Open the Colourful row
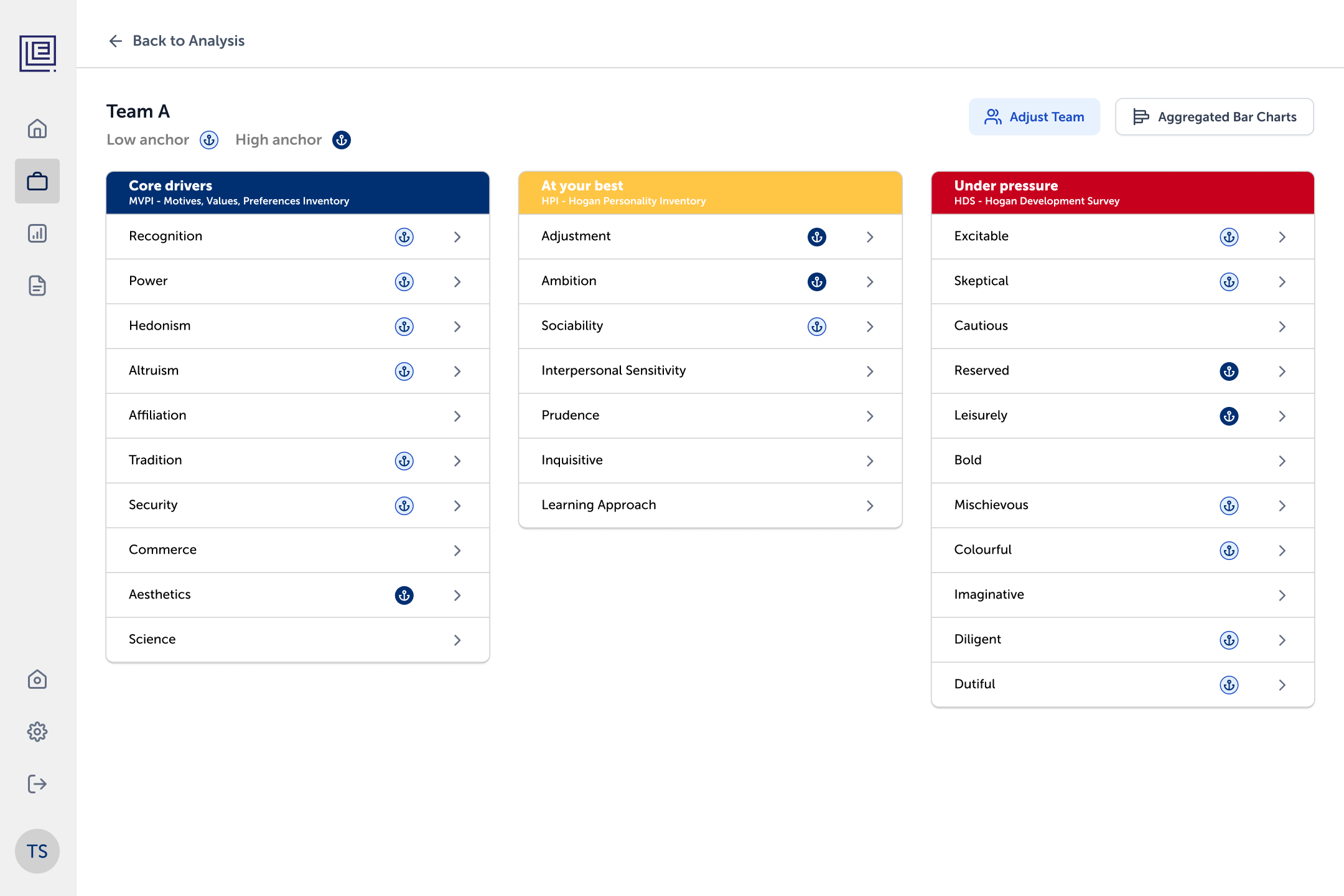The width and height of the screenshot is (1344, 896). point(1123,550)
